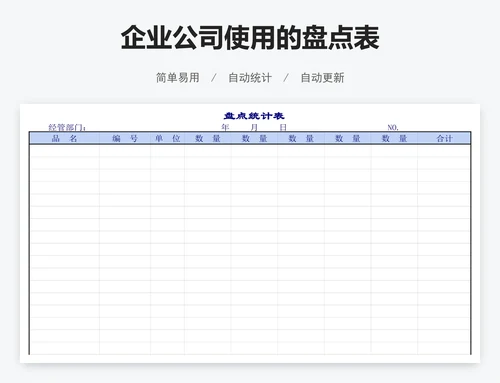Select the 单位 column header
The image size is (500, 383).
click(168, 138)
